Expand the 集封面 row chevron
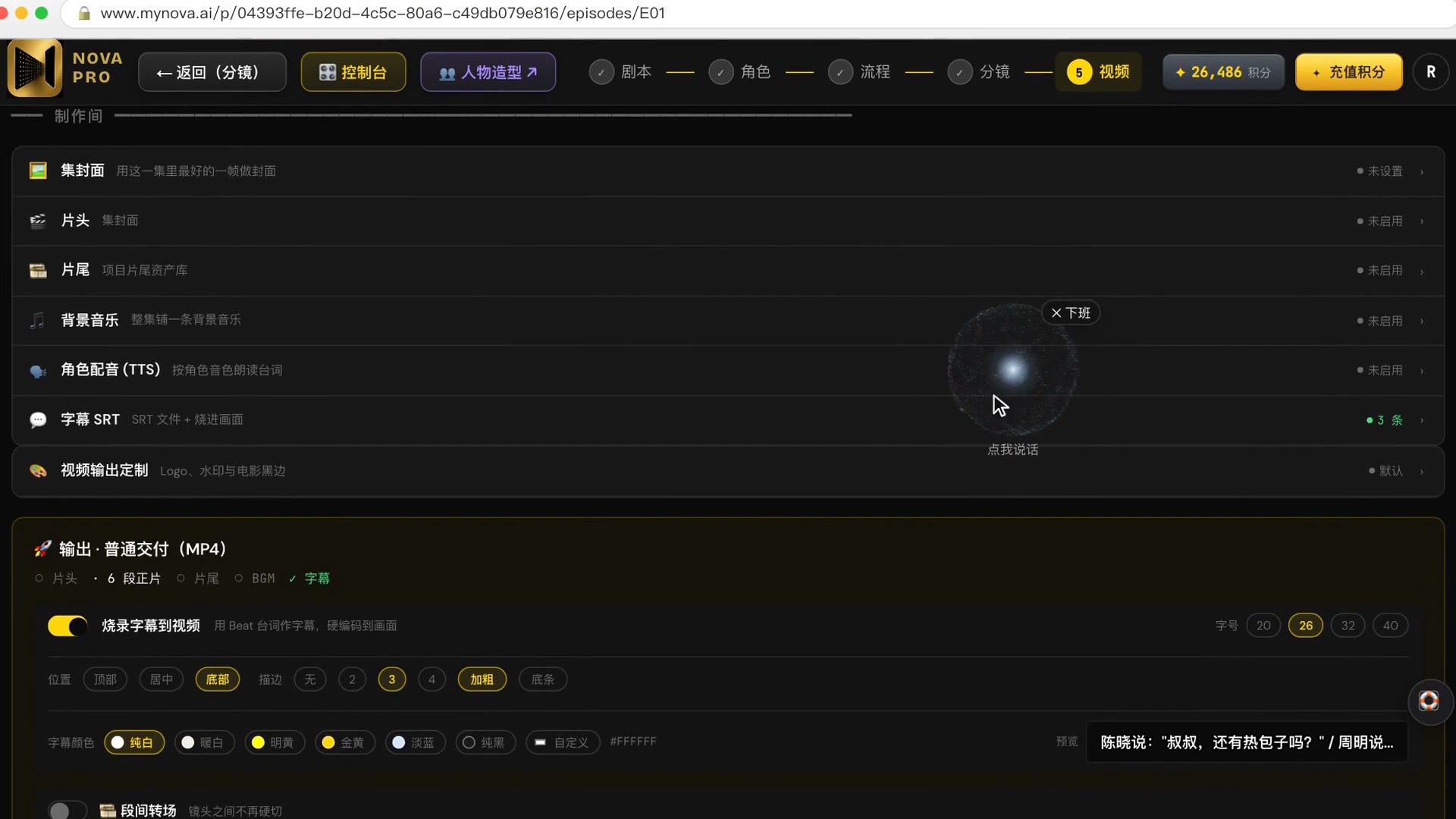 (1422, 171)
